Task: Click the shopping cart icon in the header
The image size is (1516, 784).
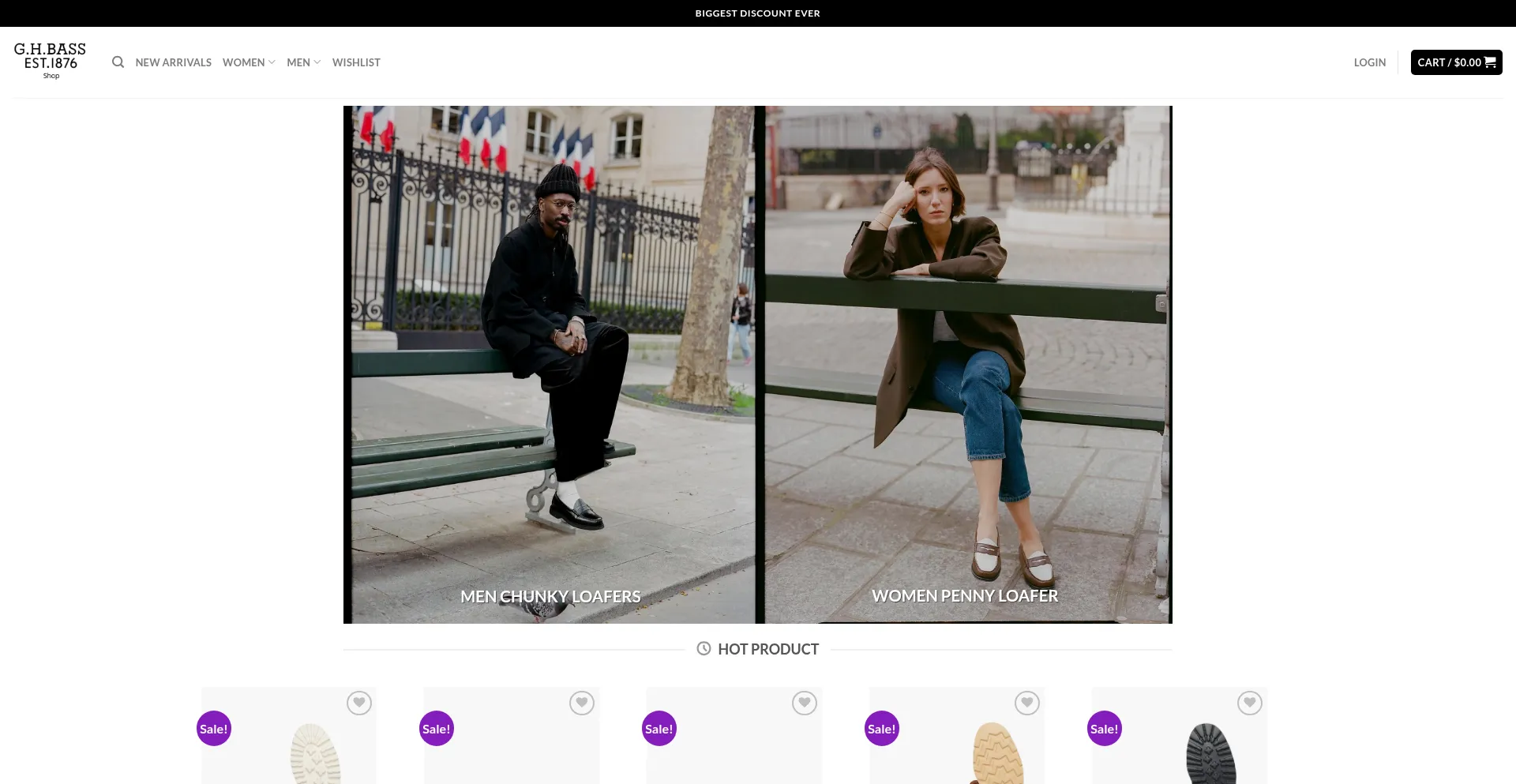Action: (x=1491, y=62)
